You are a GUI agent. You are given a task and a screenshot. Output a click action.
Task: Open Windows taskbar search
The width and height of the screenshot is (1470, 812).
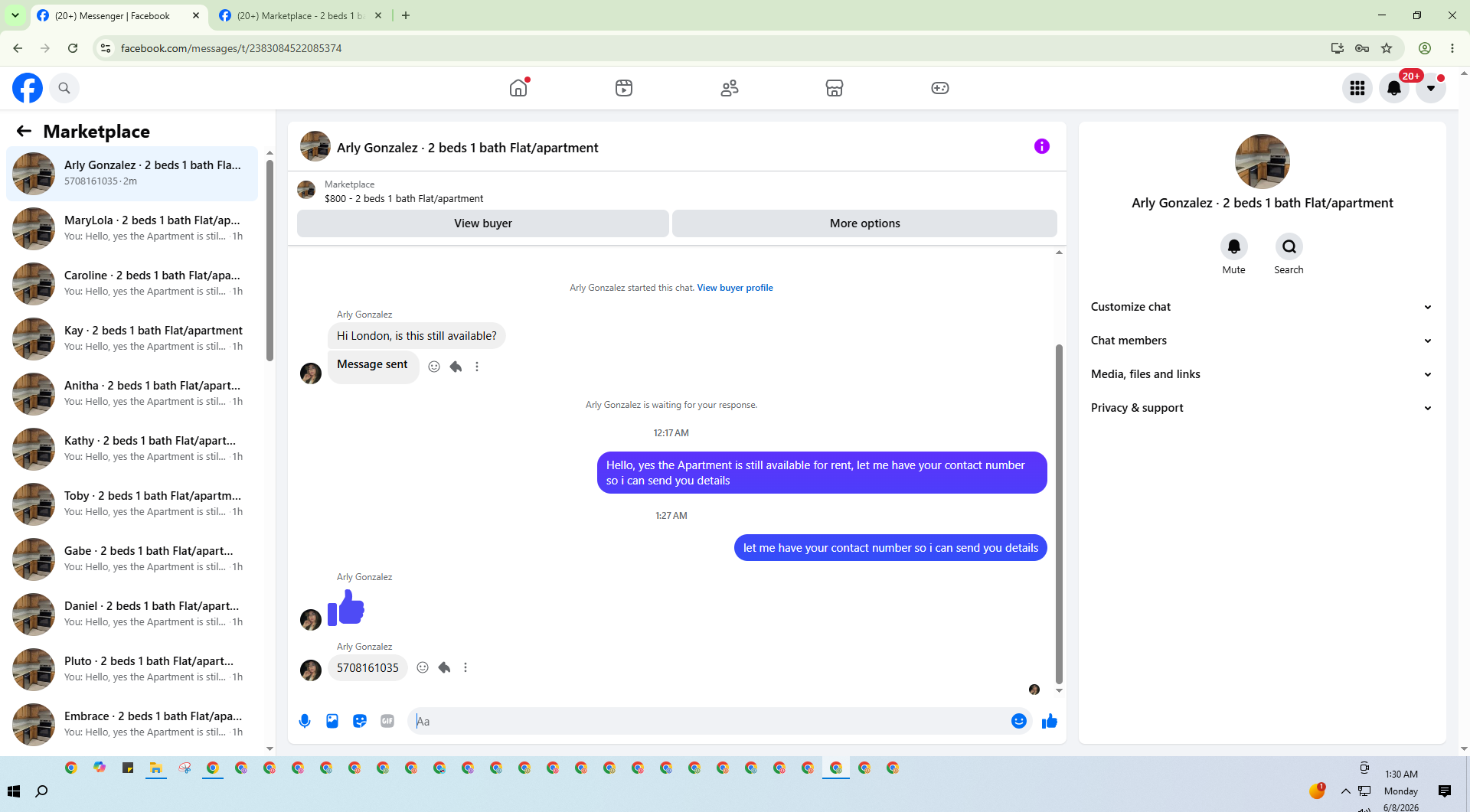[x=42, y=791]
